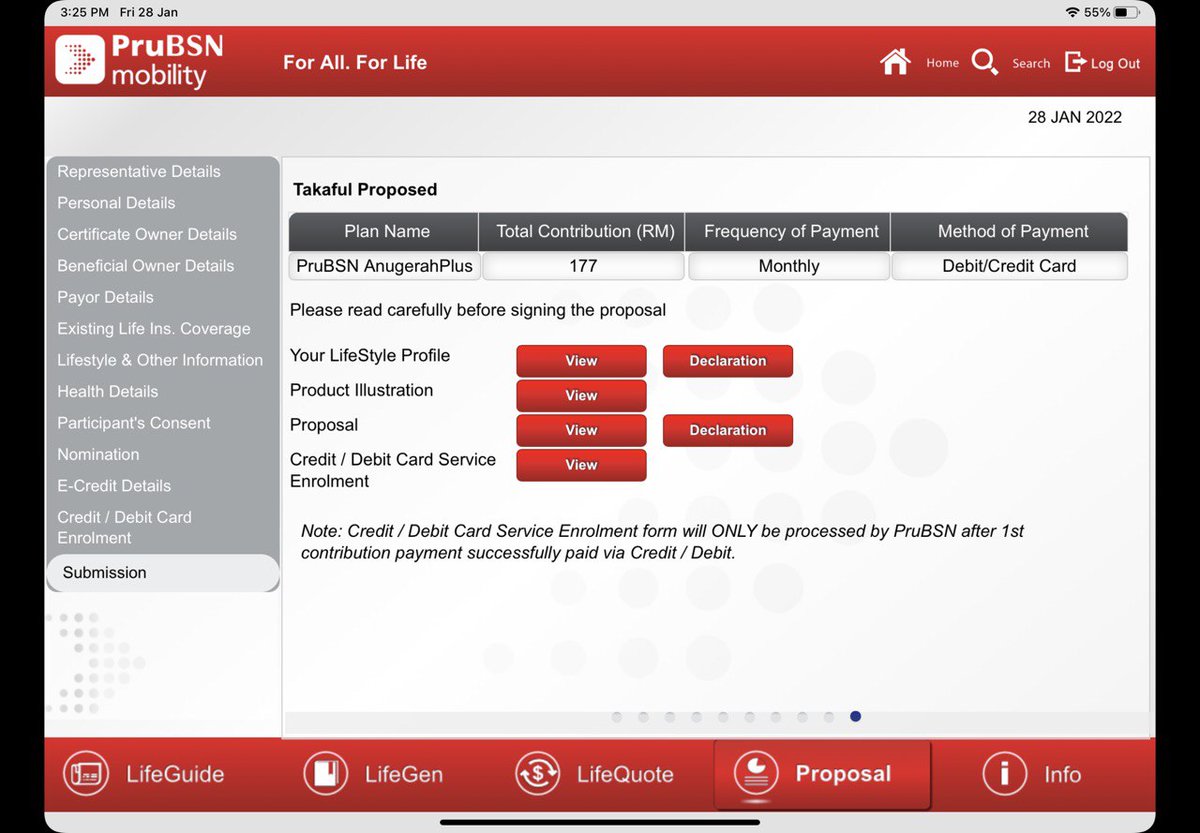Tap the Home house icon
This screenshot has height=833, width=1200.
(x=895, y=62)
